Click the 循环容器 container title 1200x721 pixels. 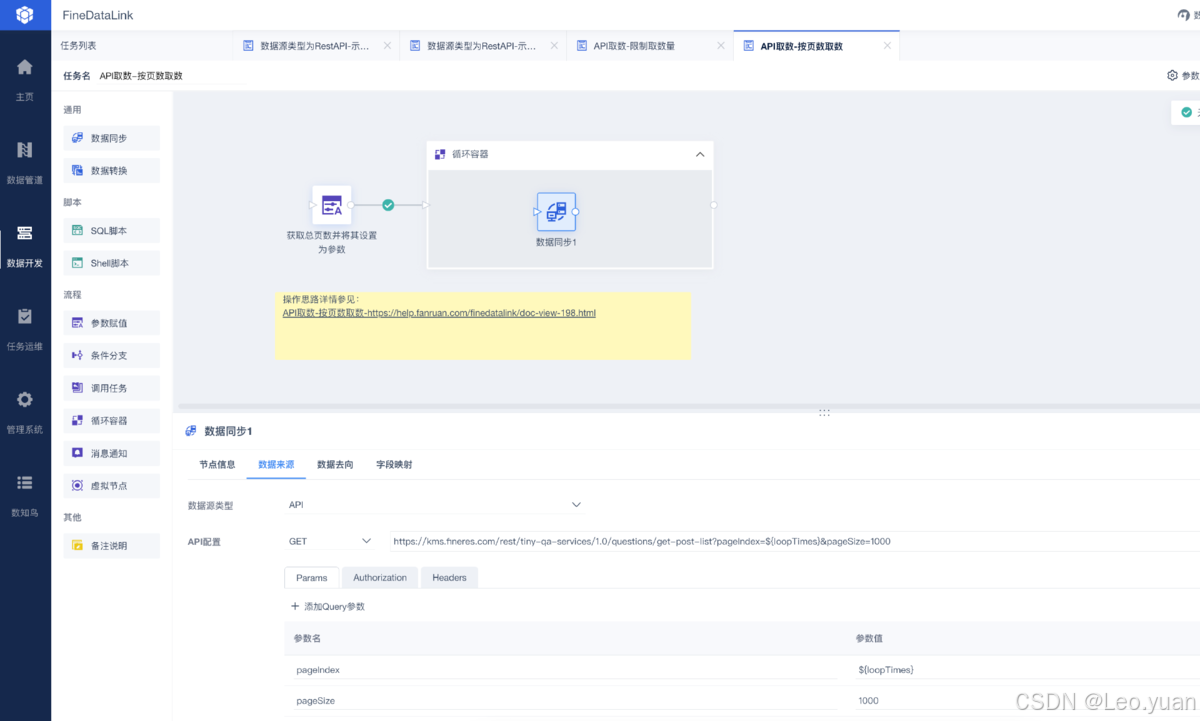pos(470,154)
